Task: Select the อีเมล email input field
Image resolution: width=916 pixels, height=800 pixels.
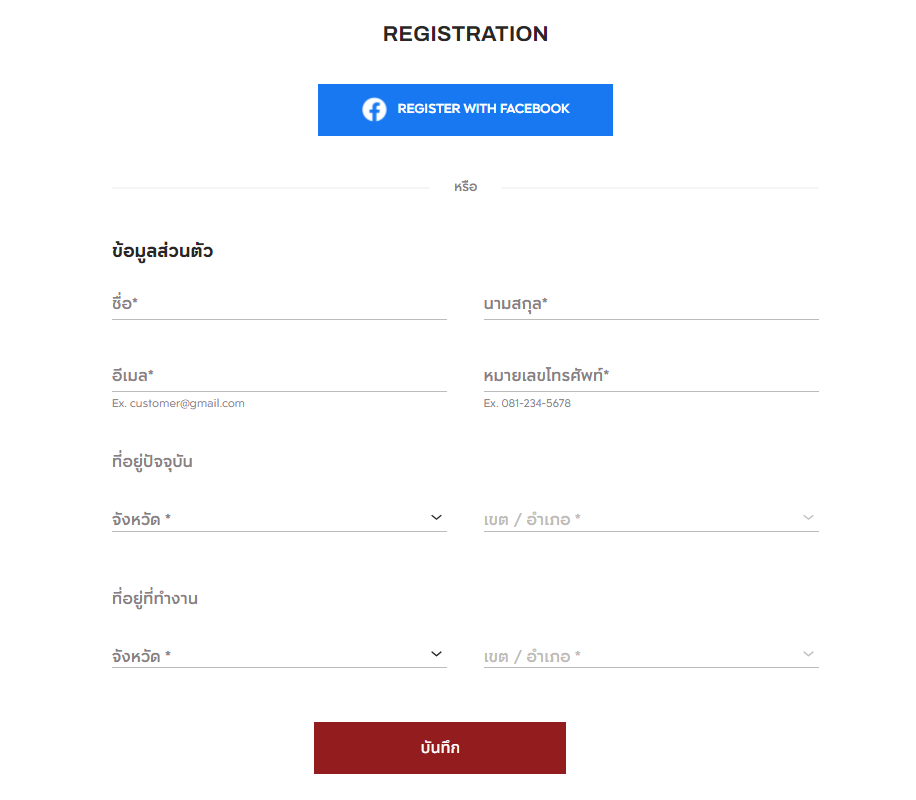Action: click(279, 376)
